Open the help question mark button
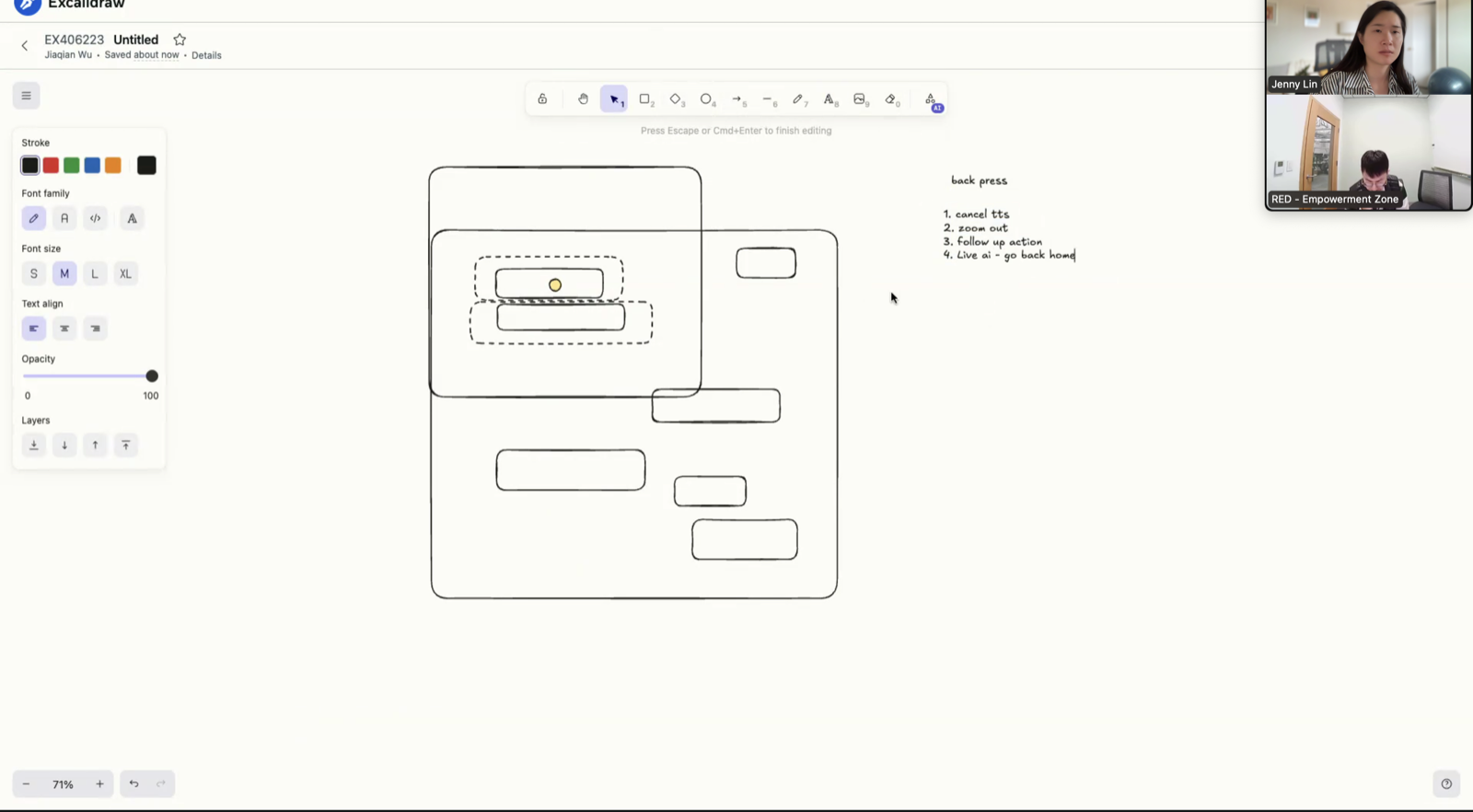1473x812 pixels. 1446,784
